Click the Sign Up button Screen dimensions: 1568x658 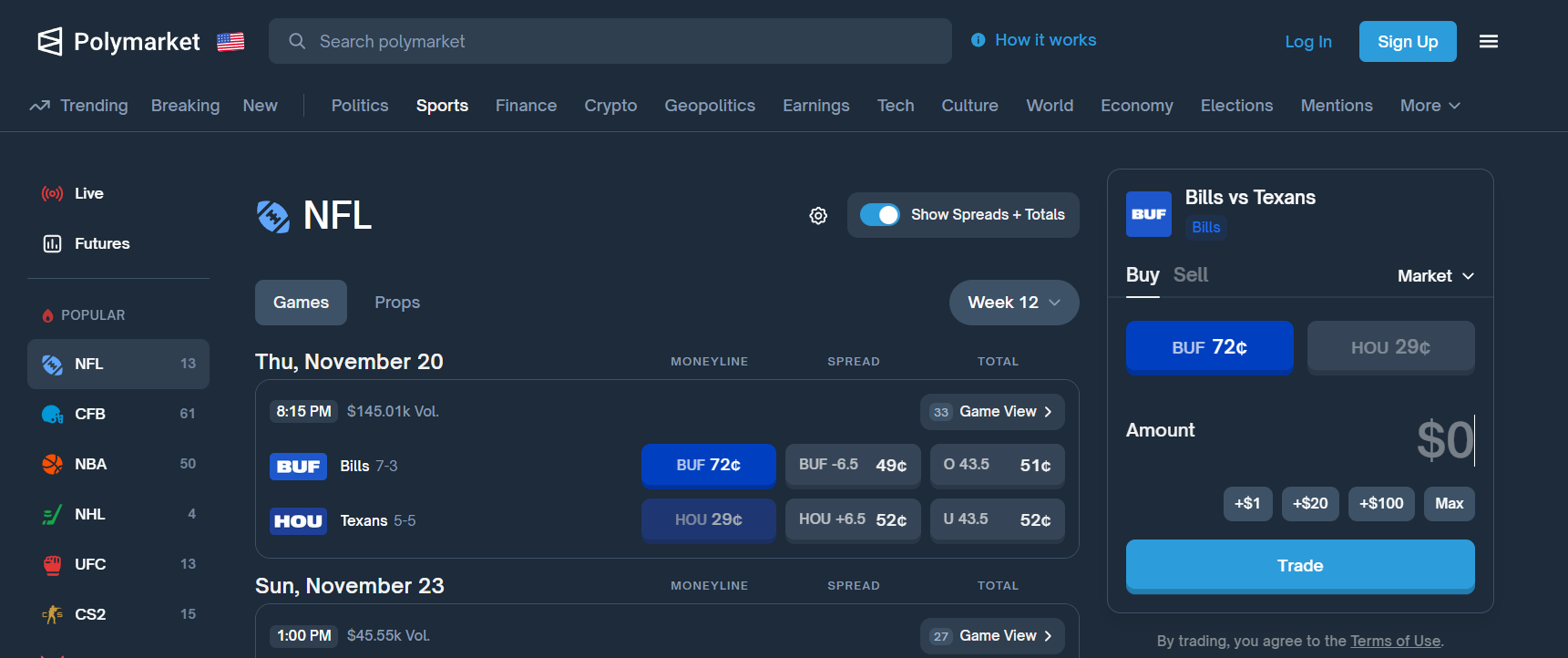tap(1408, 42)
